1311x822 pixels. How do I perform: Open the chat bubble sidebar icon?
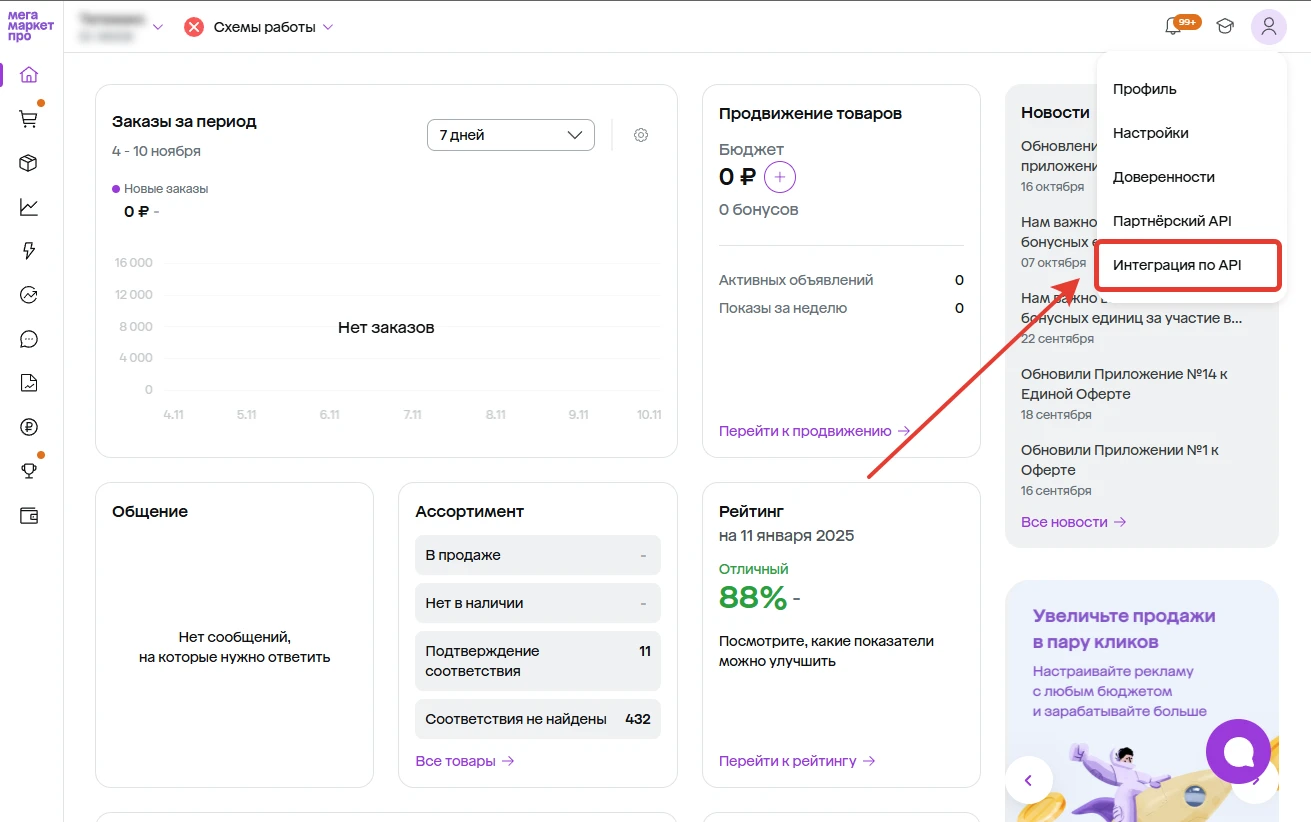click(x=29, y=339)
